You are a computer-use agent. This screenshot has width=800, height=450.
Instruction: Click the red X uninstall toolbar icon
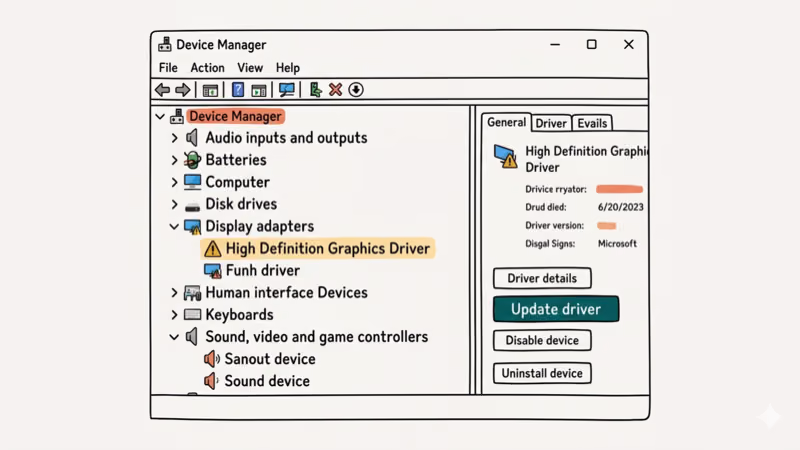[x=335, y=90]
